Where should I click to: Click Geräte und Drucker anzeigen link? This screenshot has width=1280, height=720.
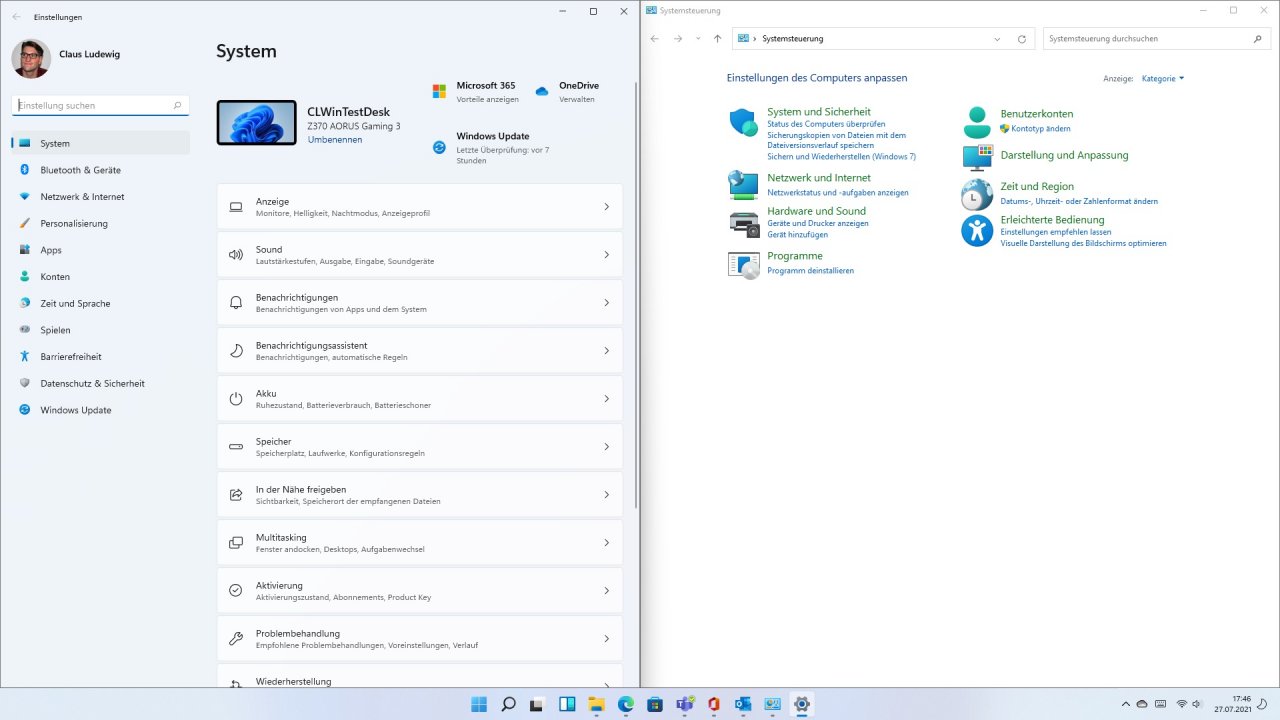(818, 223)
